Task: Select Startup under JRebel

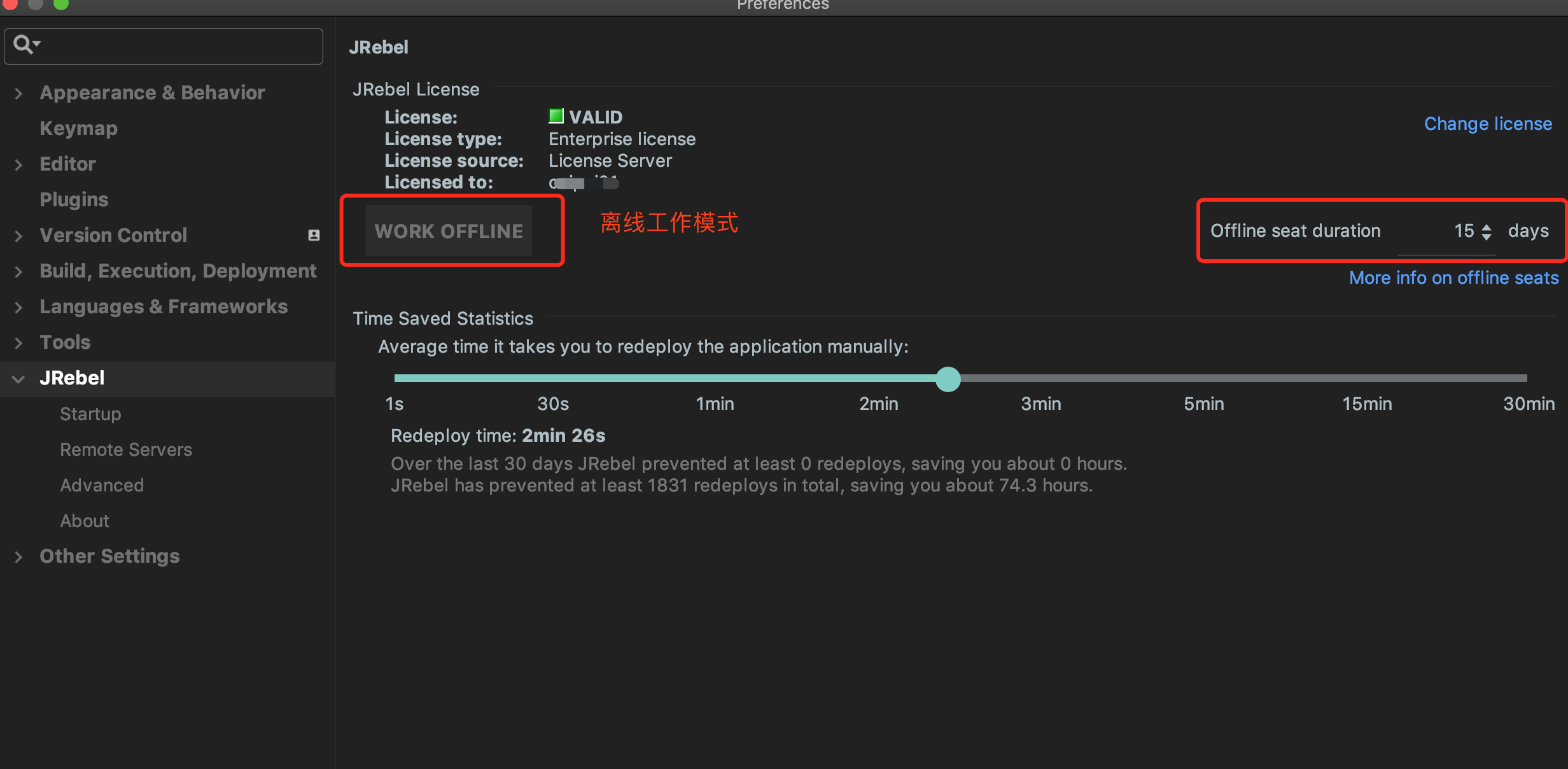Action: pyautogui.click(x=90, y=414)
